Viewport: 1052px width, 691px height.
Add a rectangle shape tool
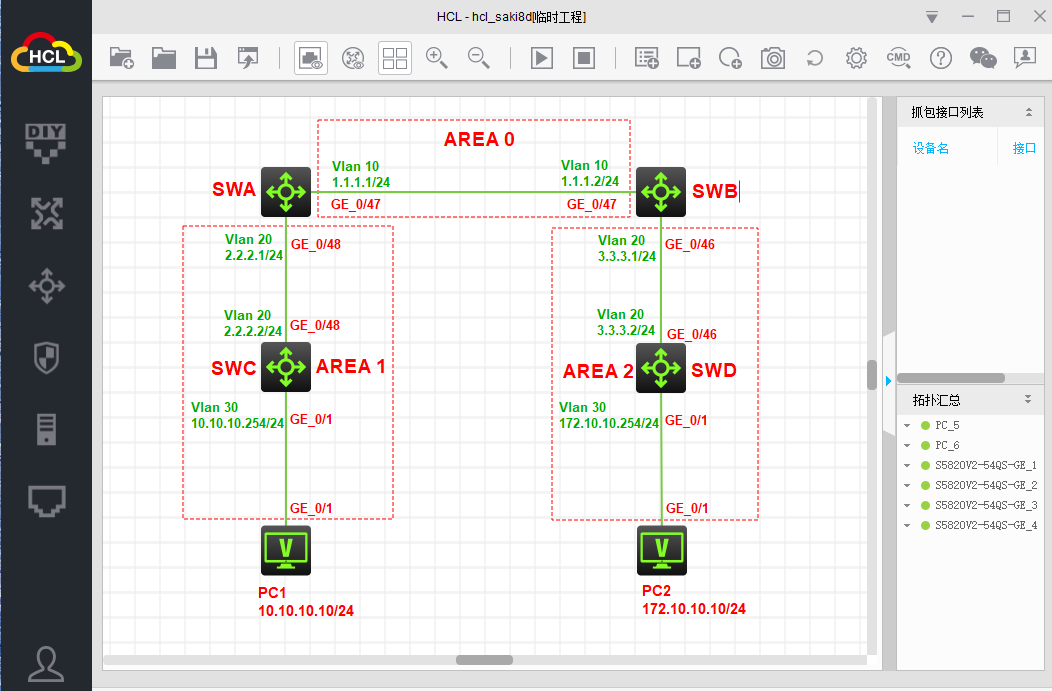click(688, 58)
